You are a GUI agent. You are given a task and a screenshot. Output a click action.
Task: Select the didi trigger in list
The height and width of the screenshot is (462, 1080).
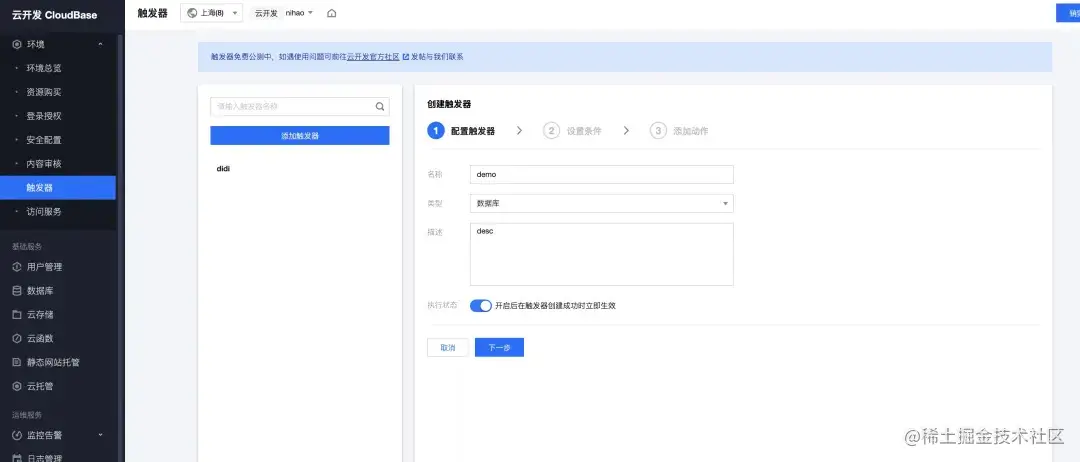coord(223,168)
